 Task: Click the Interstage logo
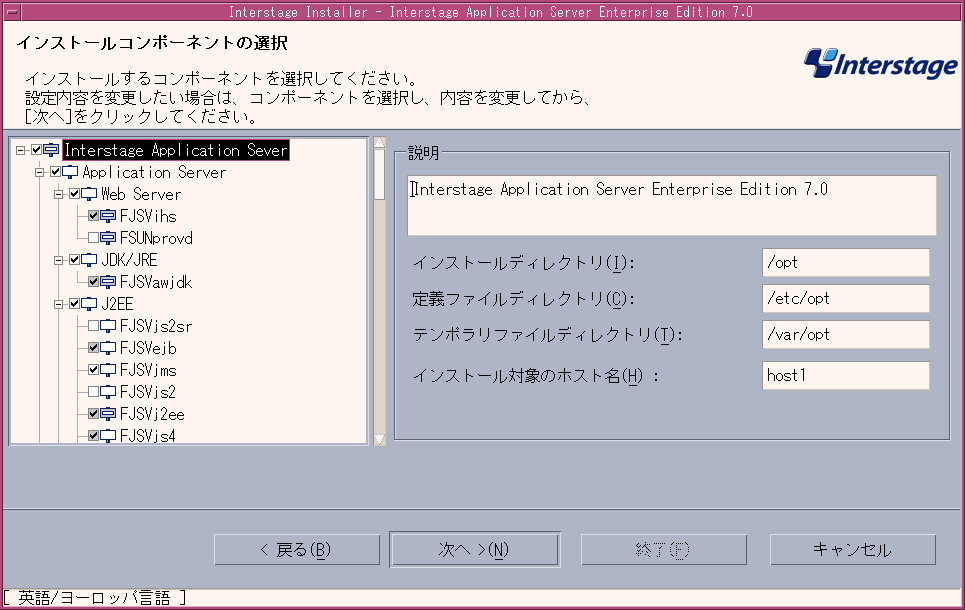(881, 64)
